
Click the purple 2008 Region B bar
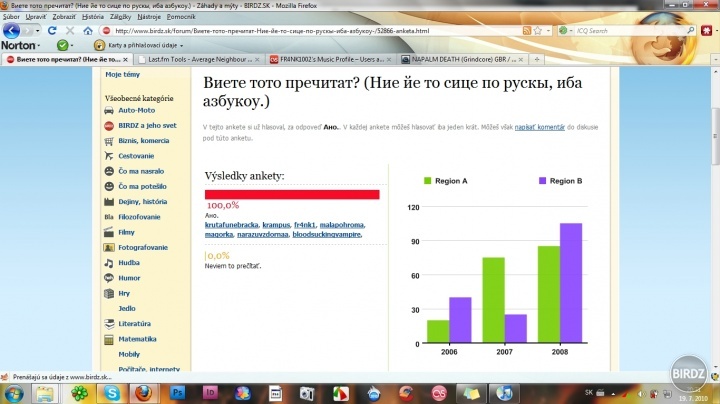571,283
